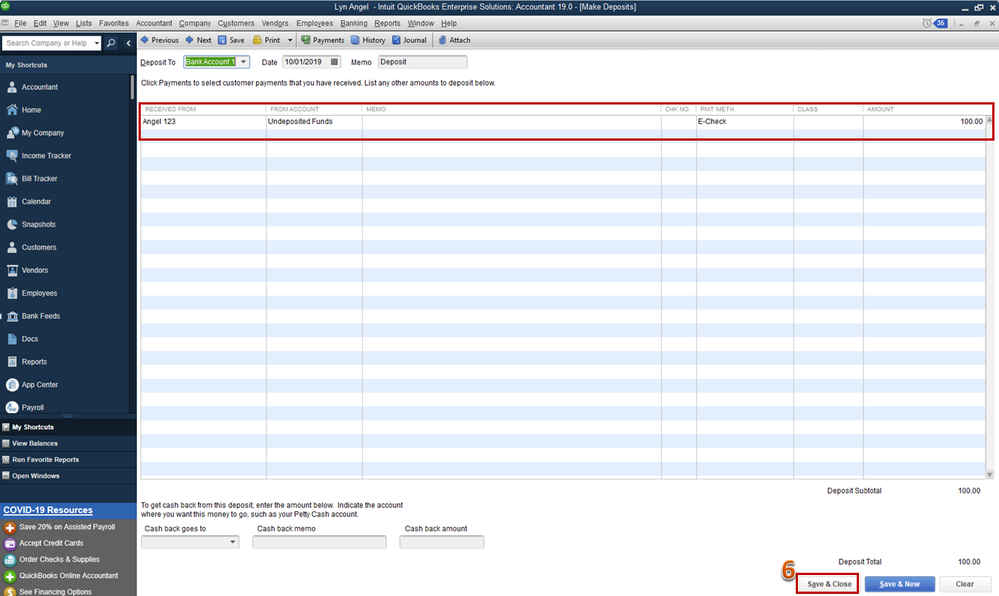Open the Journal entry view
The height and width of the screenshot is (596, 999).
coord(409,40)
